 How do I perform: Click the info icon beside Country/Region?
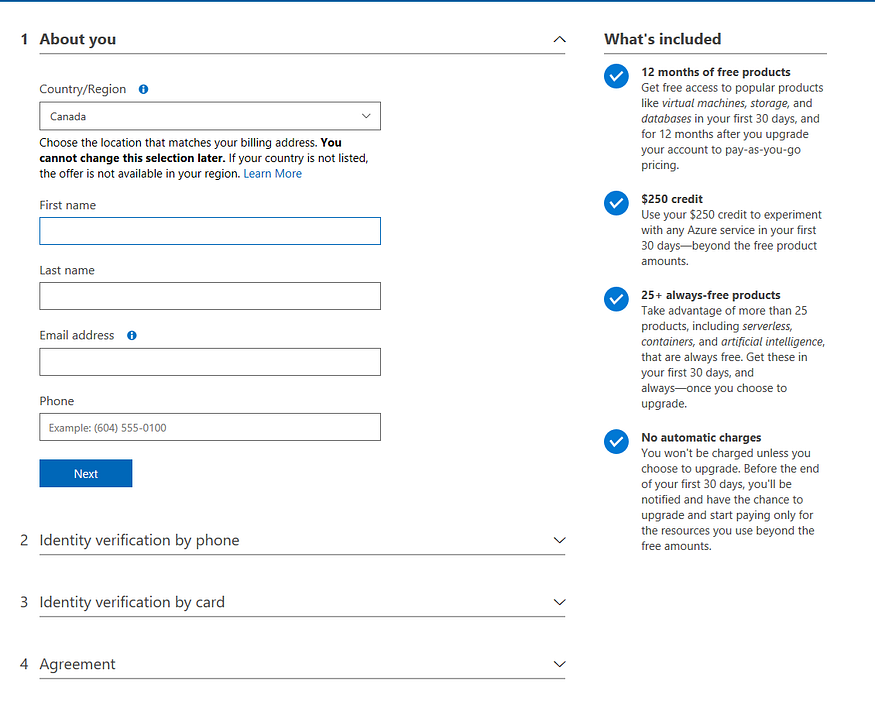pyautogui.click(x=142, y=89)
